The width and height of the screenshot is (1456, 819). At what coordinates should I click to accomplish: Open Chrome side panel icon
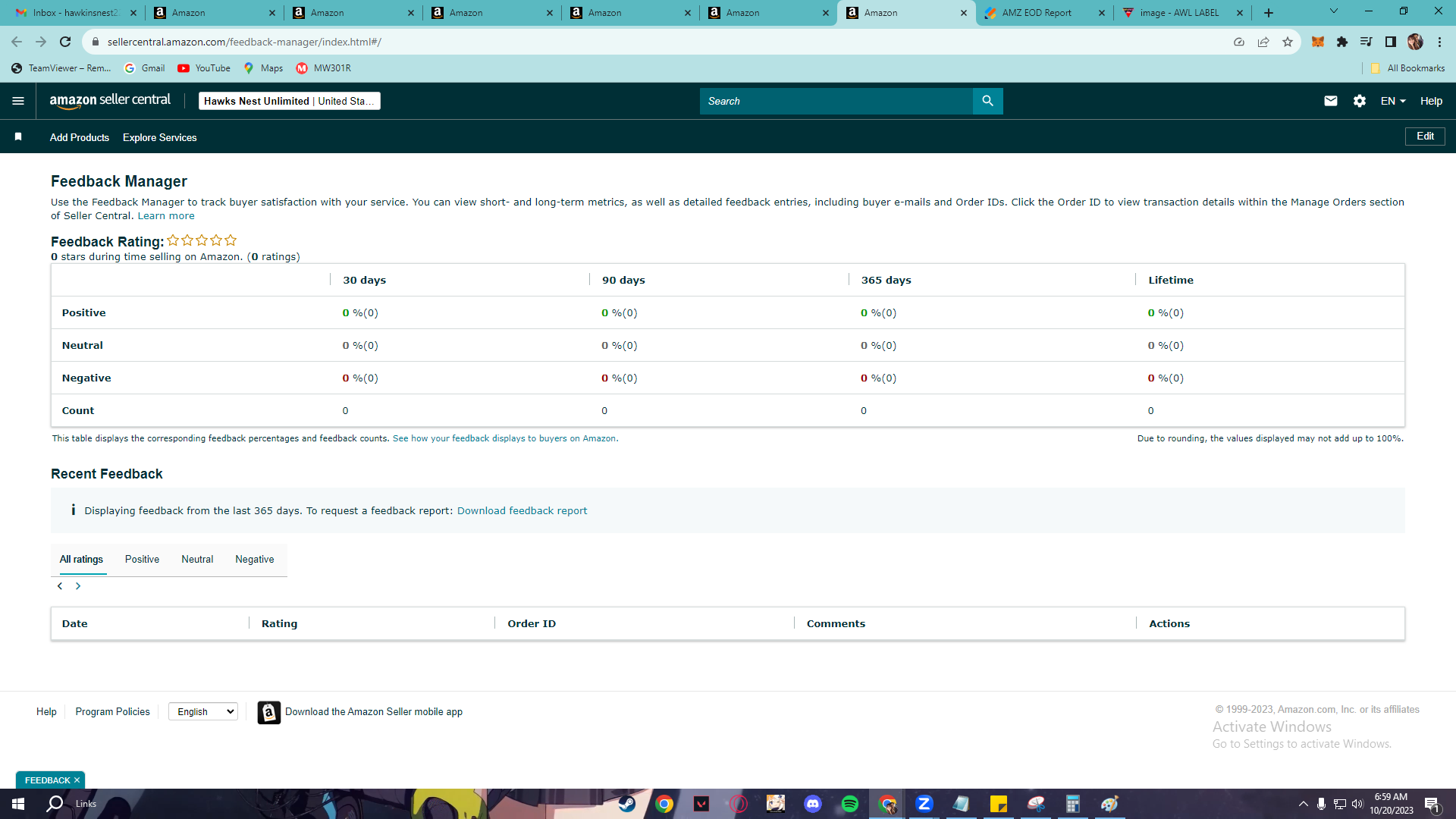[x=1391, y=42]
